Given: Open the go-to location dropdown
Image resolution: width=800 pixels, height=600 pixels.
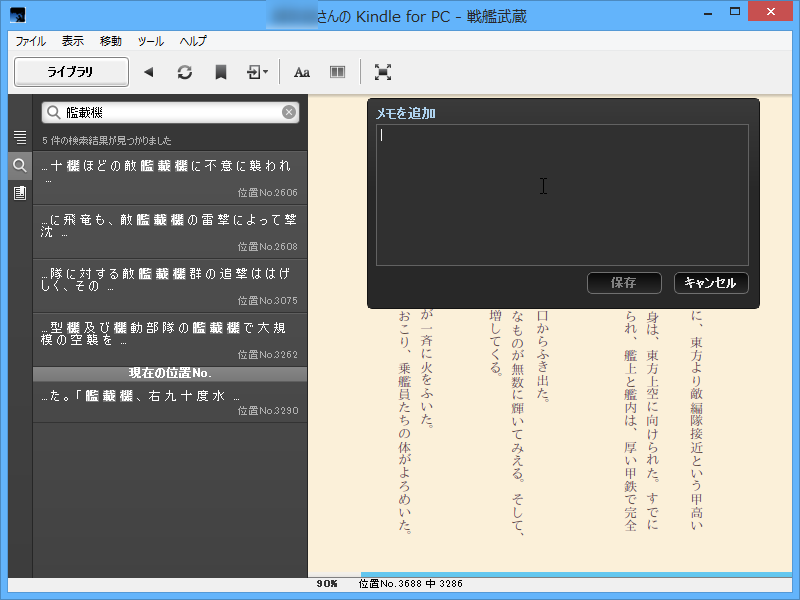Looking at the screenshot, I should pos(258,71).
